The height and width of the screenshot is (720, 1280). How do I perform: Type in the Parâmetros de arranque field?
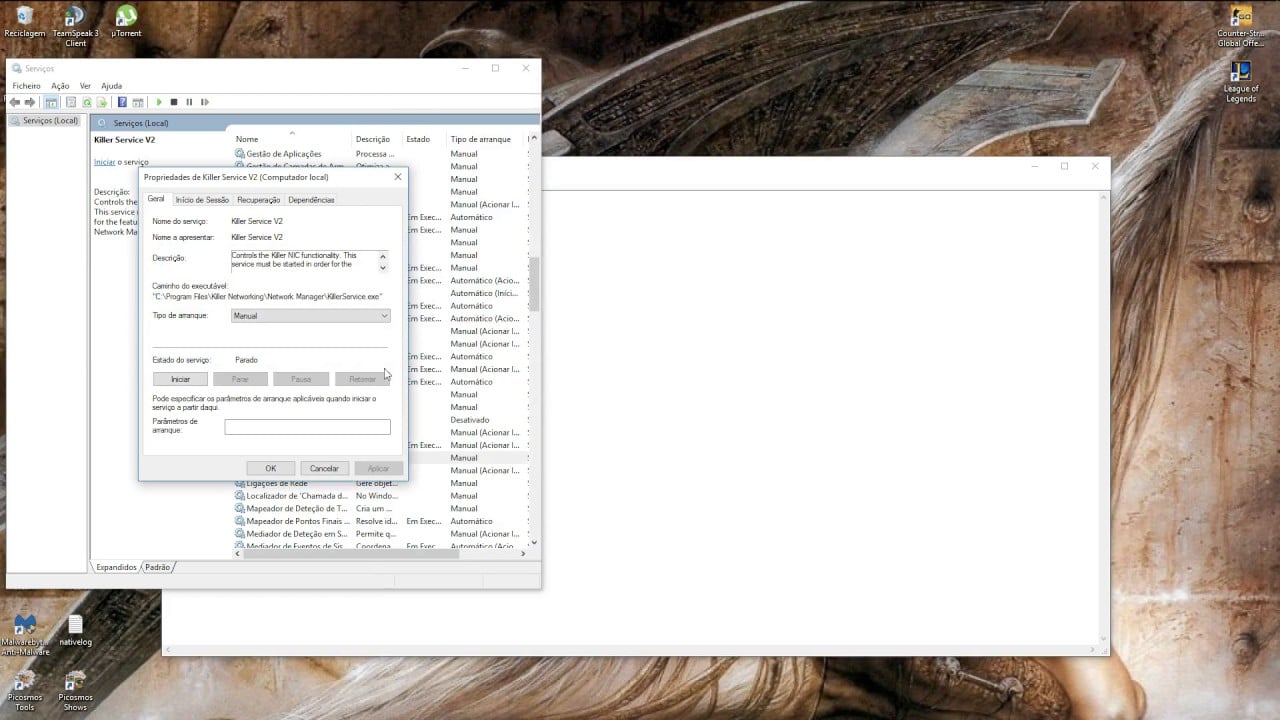(x=307, y=426)
